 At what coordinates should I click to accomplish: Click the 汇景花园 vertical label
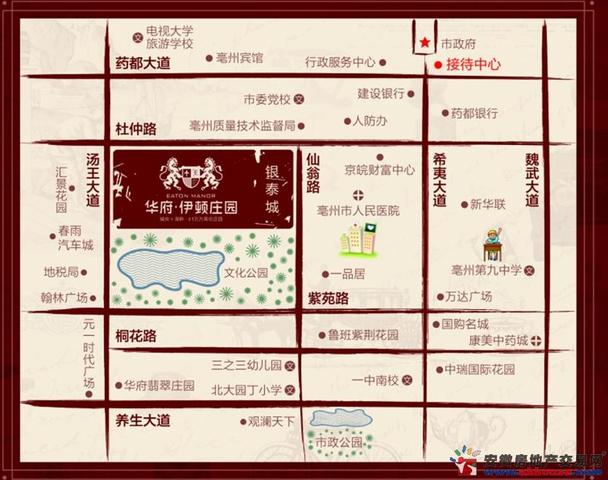click(x=61, y=190)
